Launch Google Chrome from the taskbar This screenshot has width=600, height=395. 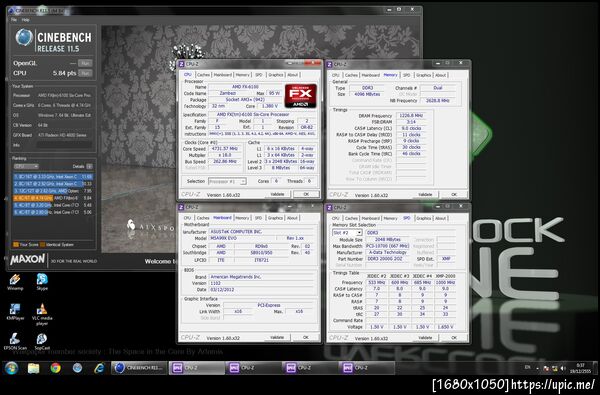(x=55, y=368)
